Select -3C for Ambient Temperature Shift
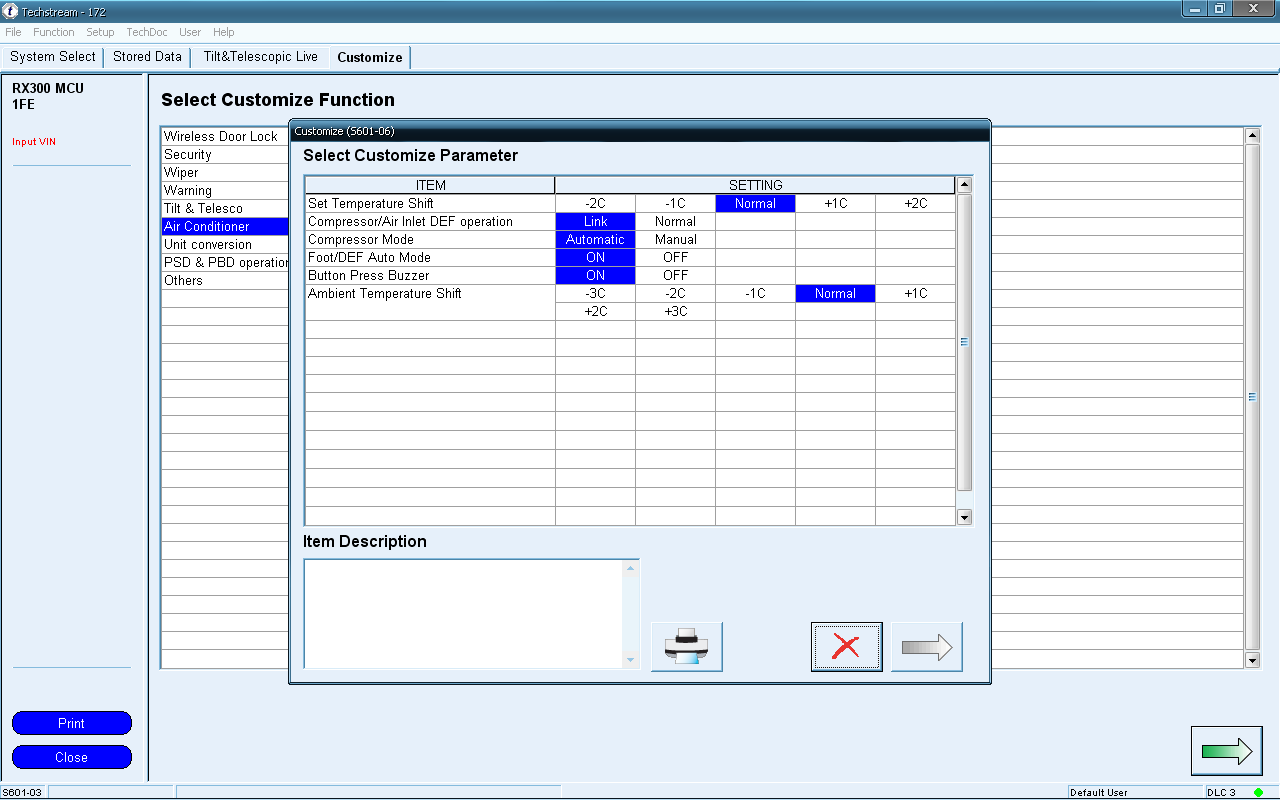Screen dimensions: 1280x800 (x=595, y=294)
